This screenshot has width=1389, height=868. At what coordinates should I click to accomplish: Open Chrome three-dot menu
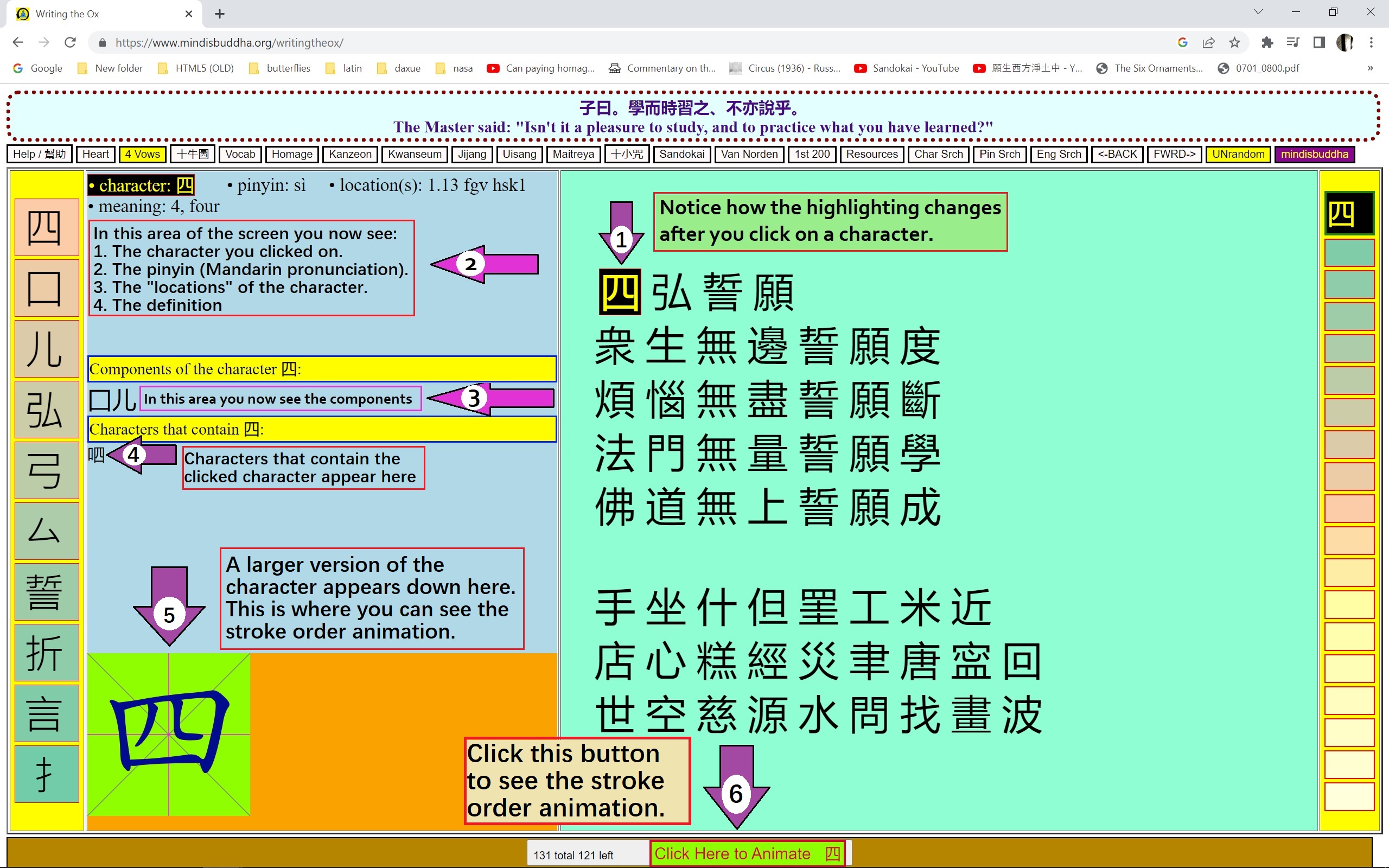[x=1371, y=42]
